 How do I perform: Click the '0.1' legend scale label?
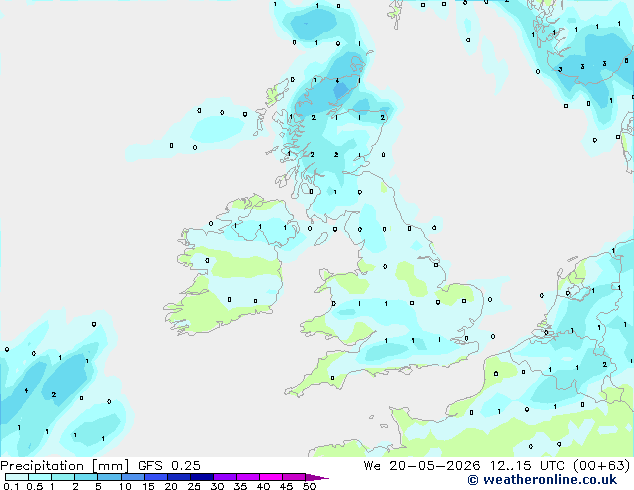coord(11,486)
